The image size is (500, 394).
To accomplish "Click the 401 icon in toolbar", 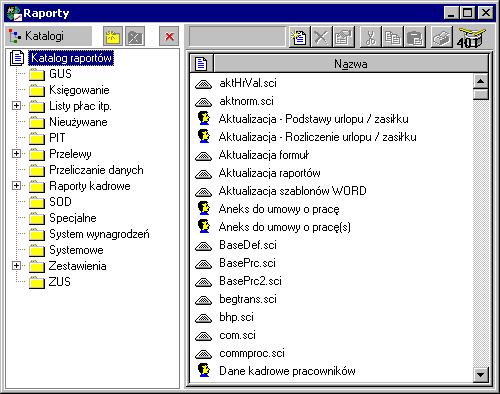I will [471, 37].
